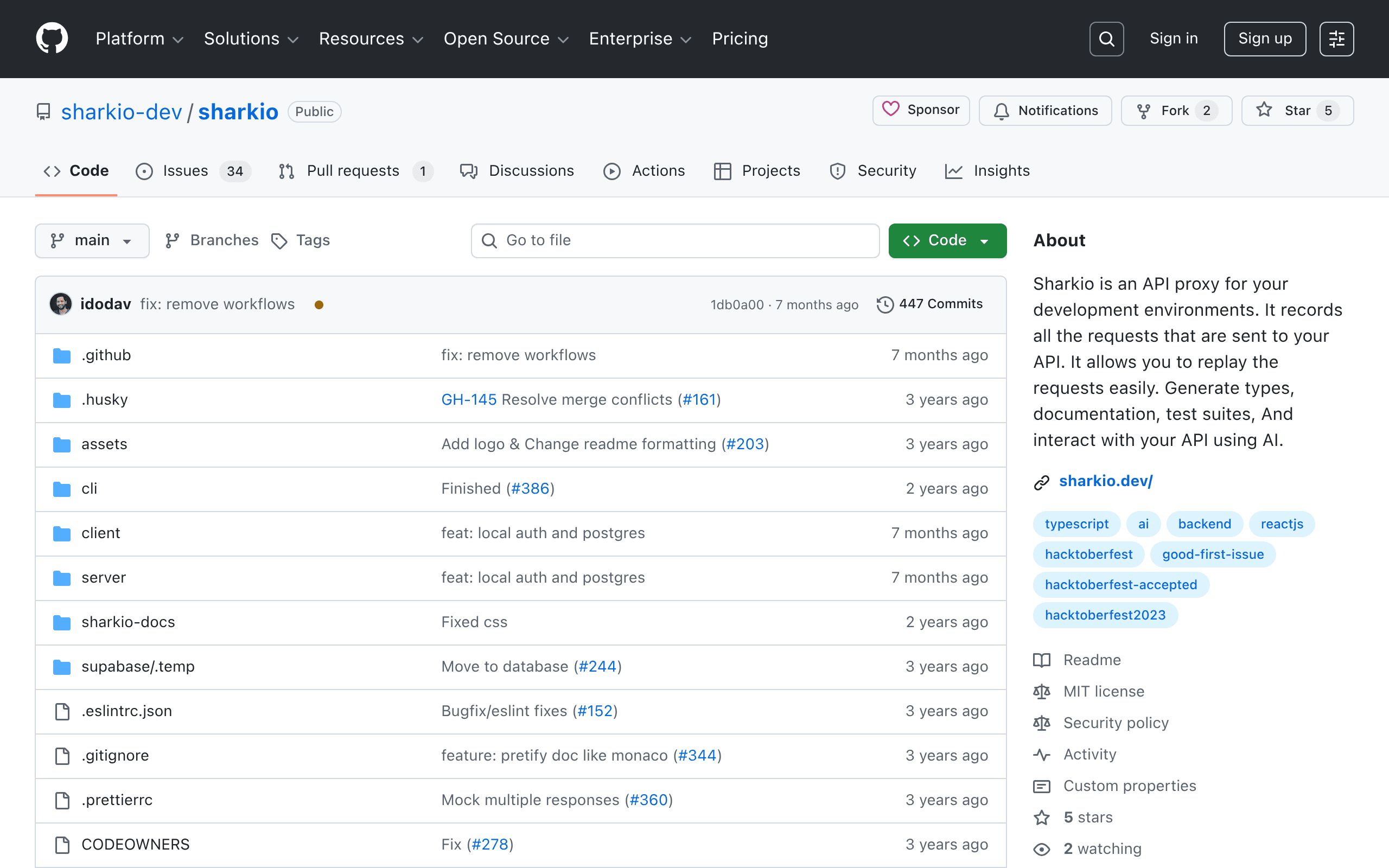Click the assets folder icon

pyautogui.click(x=61, y=444)
